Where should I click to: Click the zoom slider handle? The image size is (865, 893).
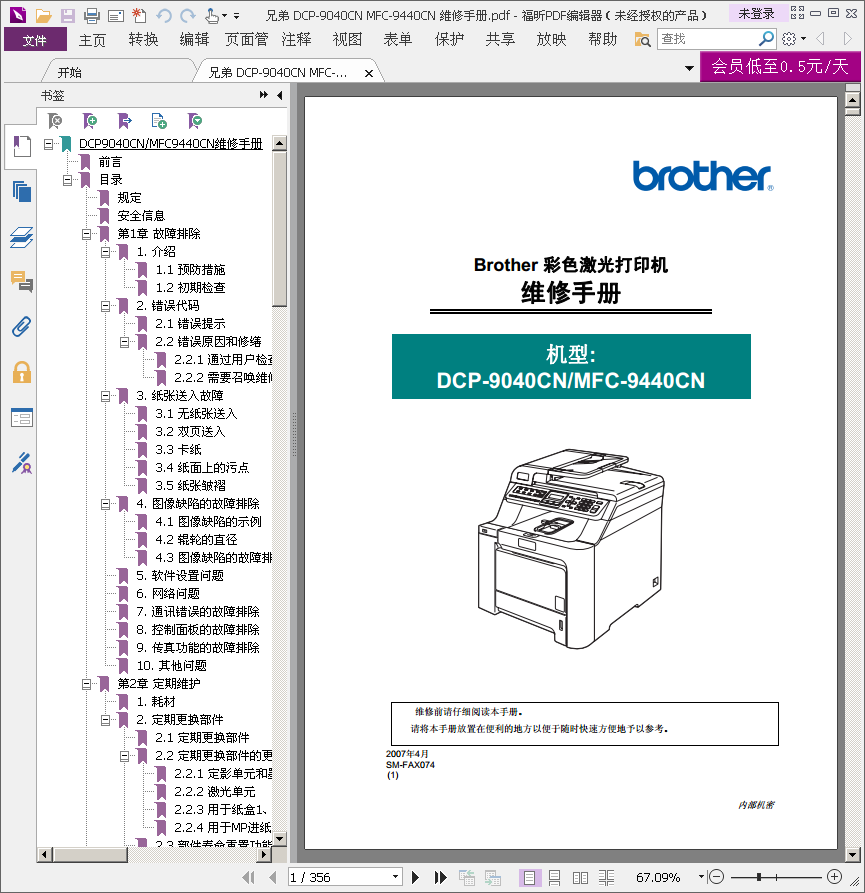[759, 877]
